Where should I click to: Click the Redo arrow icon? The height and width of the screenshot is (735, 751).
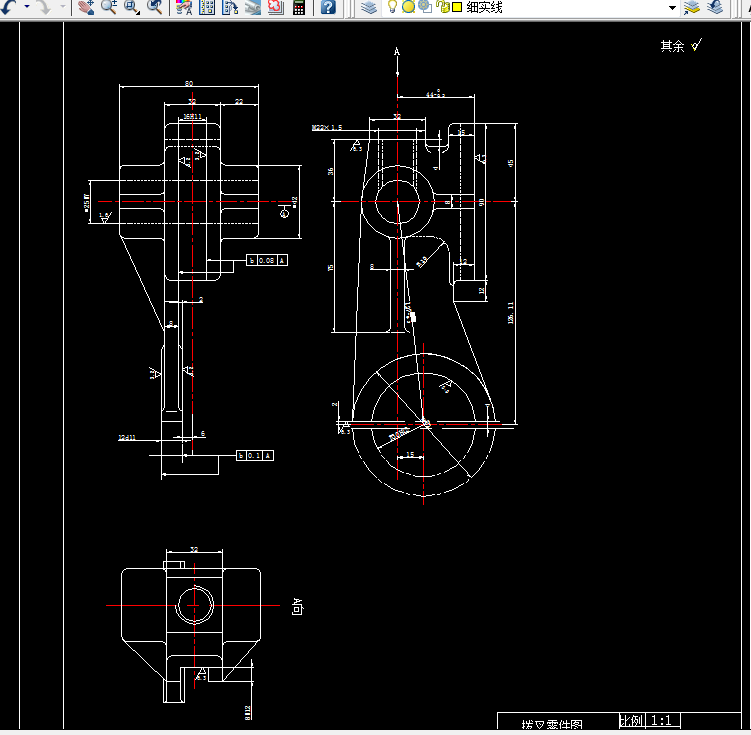point(44,7)
